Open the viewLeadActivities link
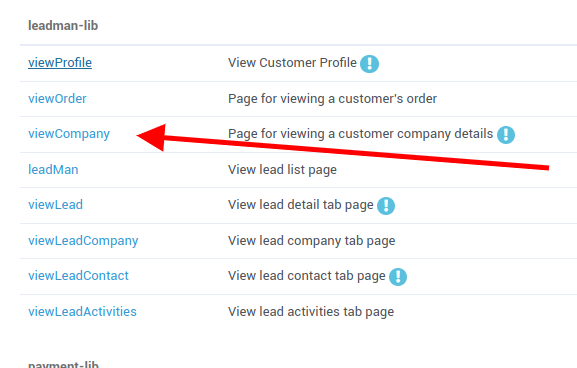The height and width of the screenshot is (368, 577). [82, 312]
